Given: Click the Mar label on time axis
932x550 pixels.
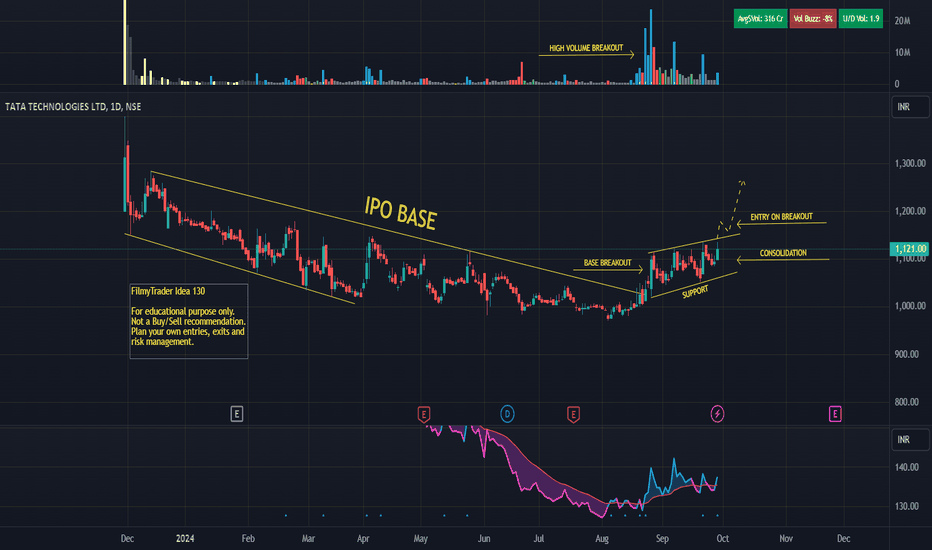Looking at the screenshot, I should click(x=308, y=539).
